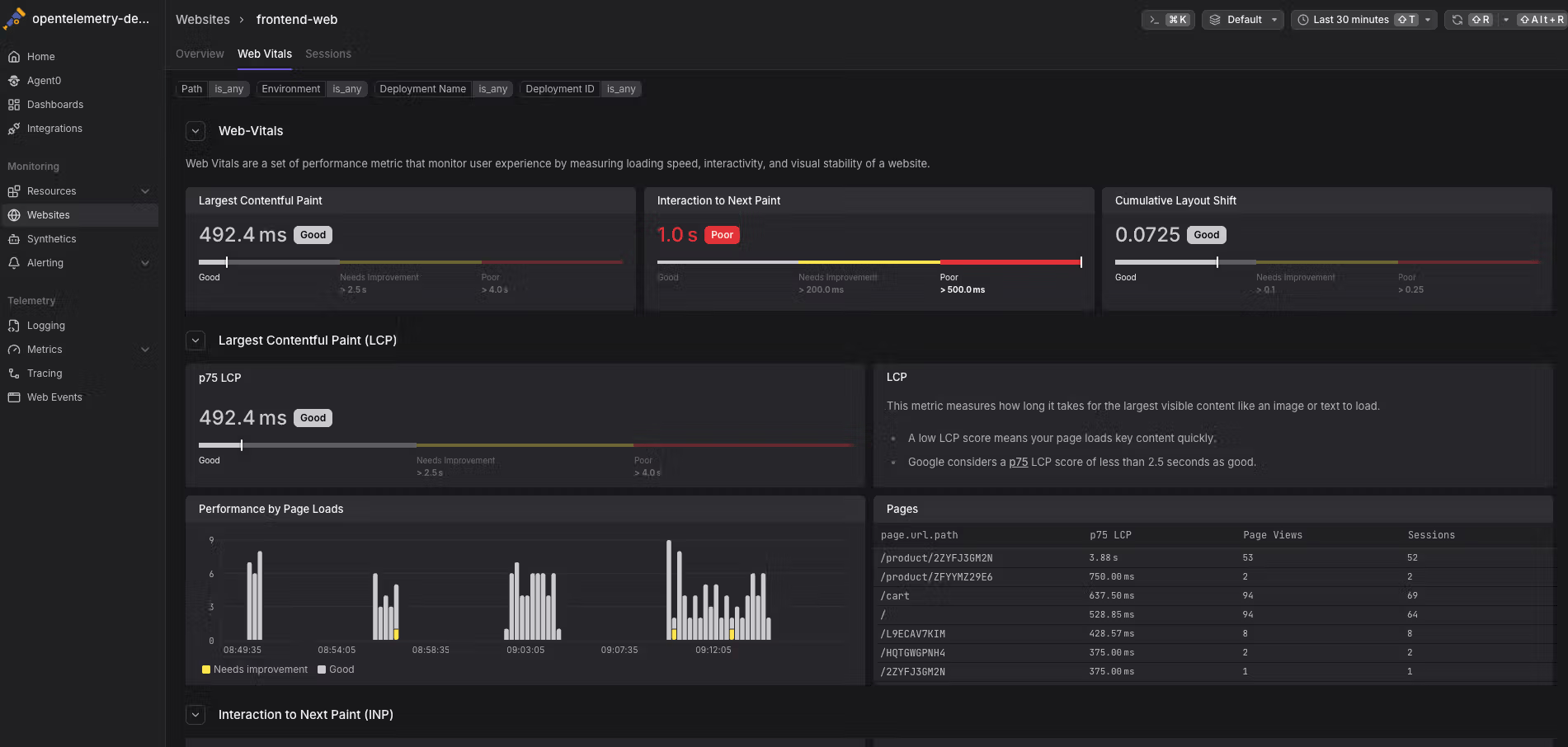Open the Sessions tab
Screen dimensions: 1568x747
[x=327, y=54]
